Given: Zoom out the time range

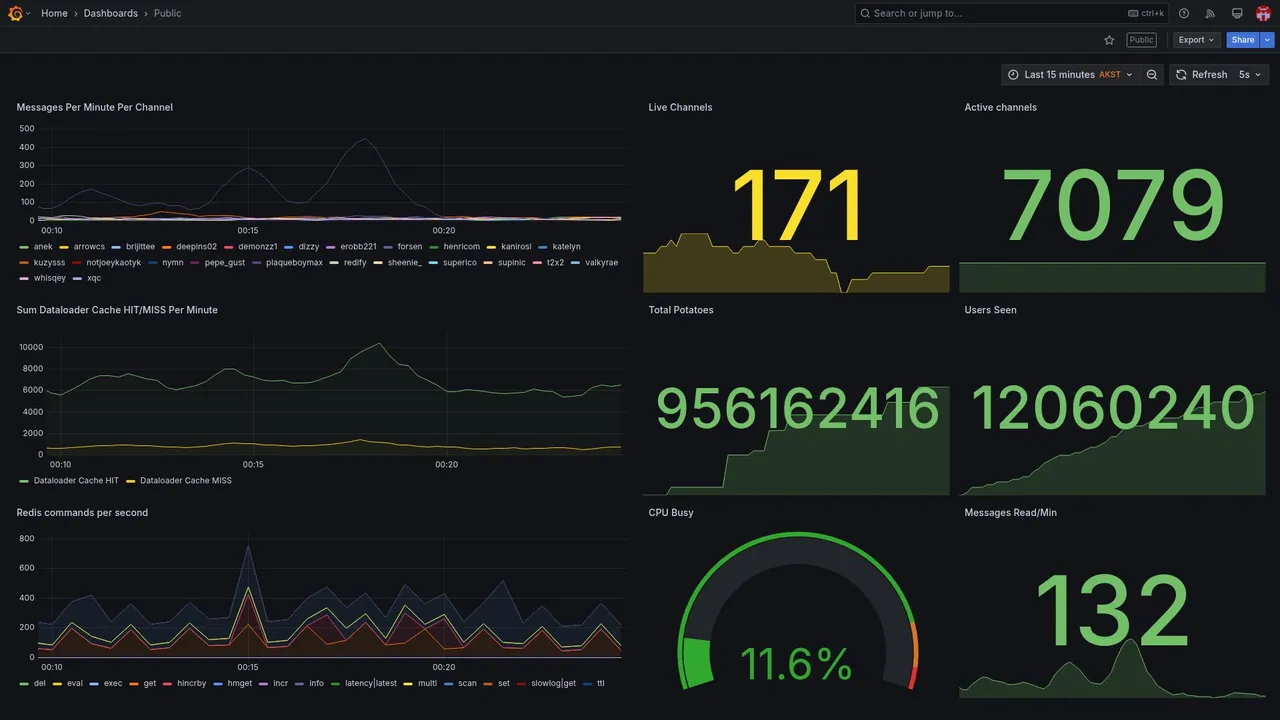Looking at the screenshot, I should (1152, 75).
